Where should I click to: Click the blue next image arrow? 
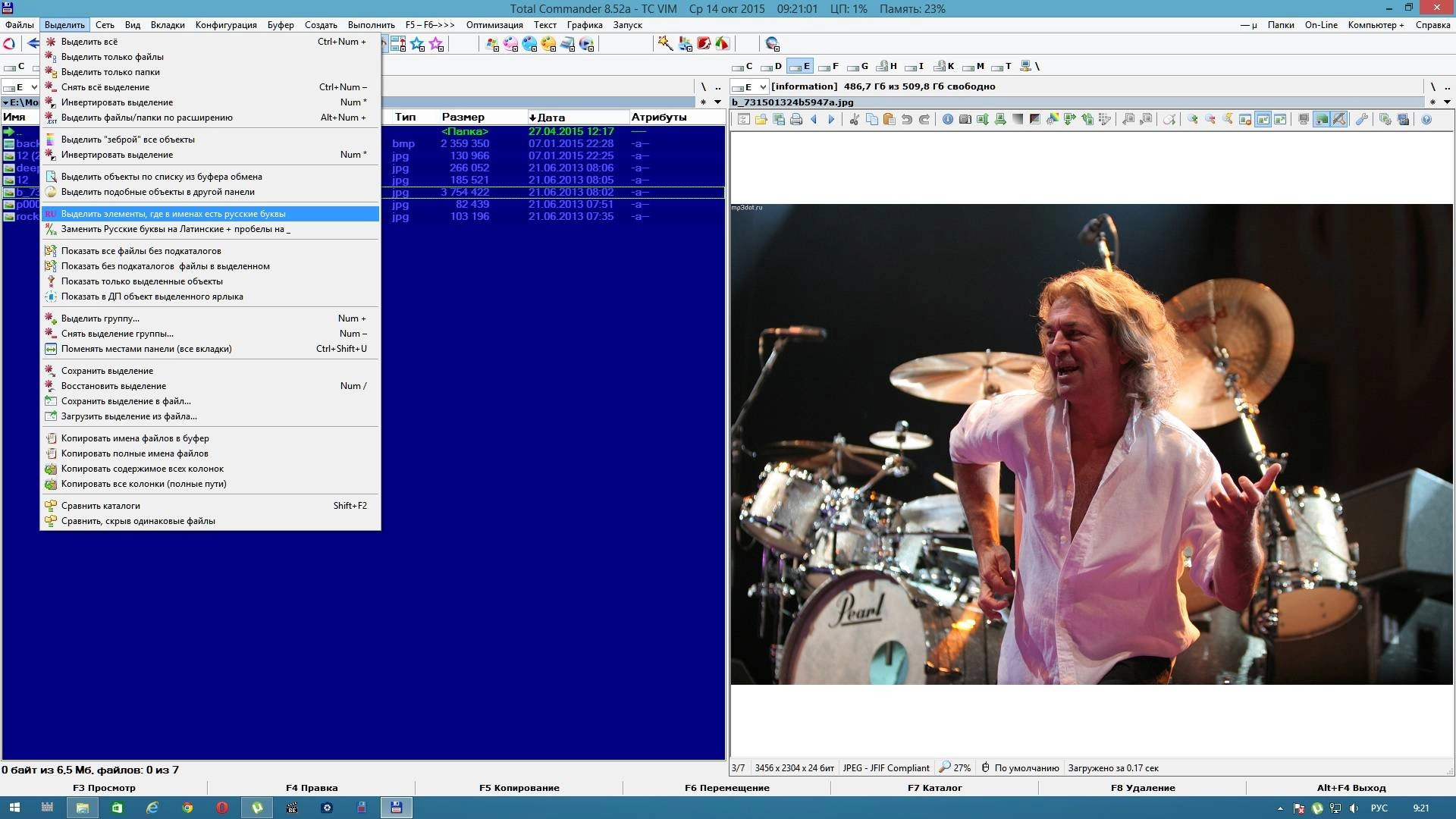[831, 119]
